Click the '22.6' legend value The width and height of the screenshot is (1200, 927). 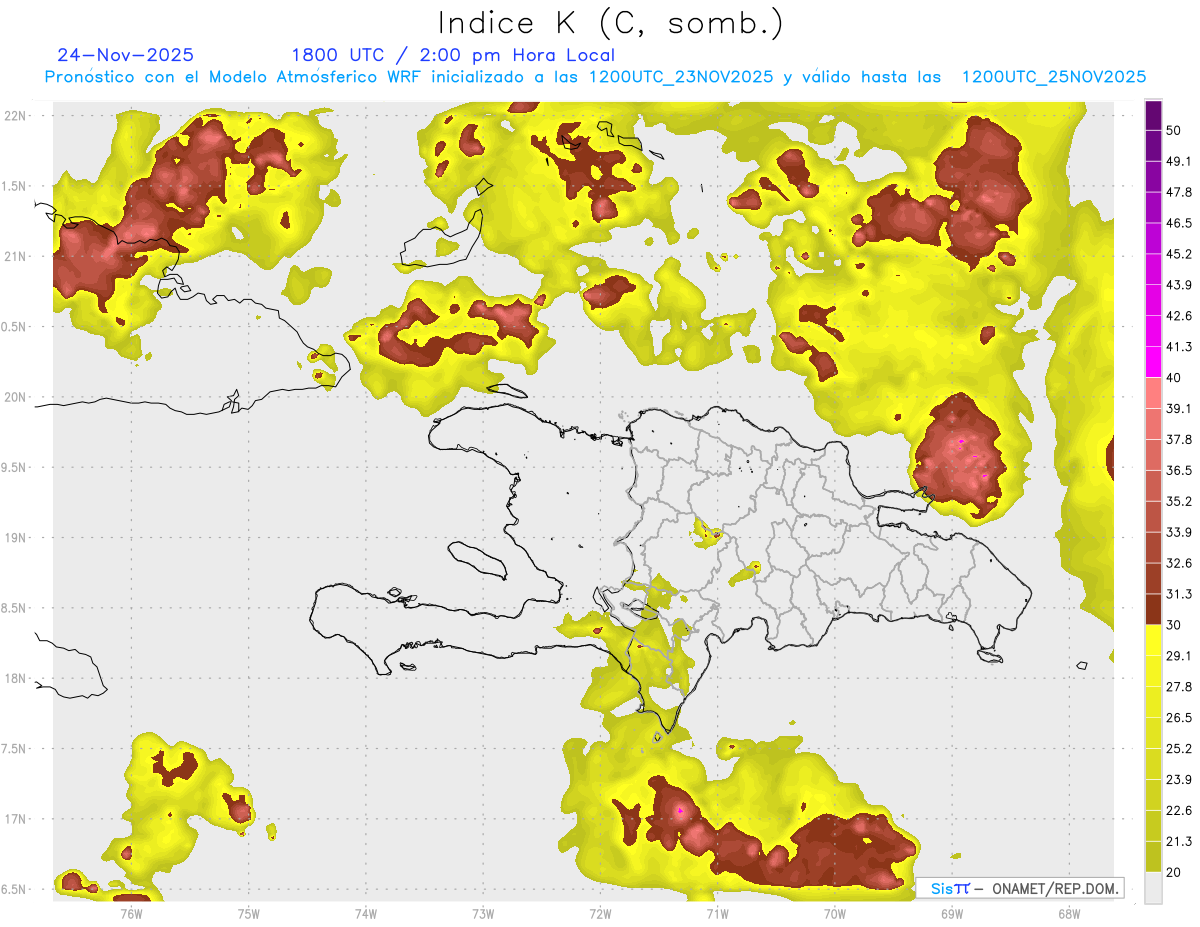(x=1179, y=810)
